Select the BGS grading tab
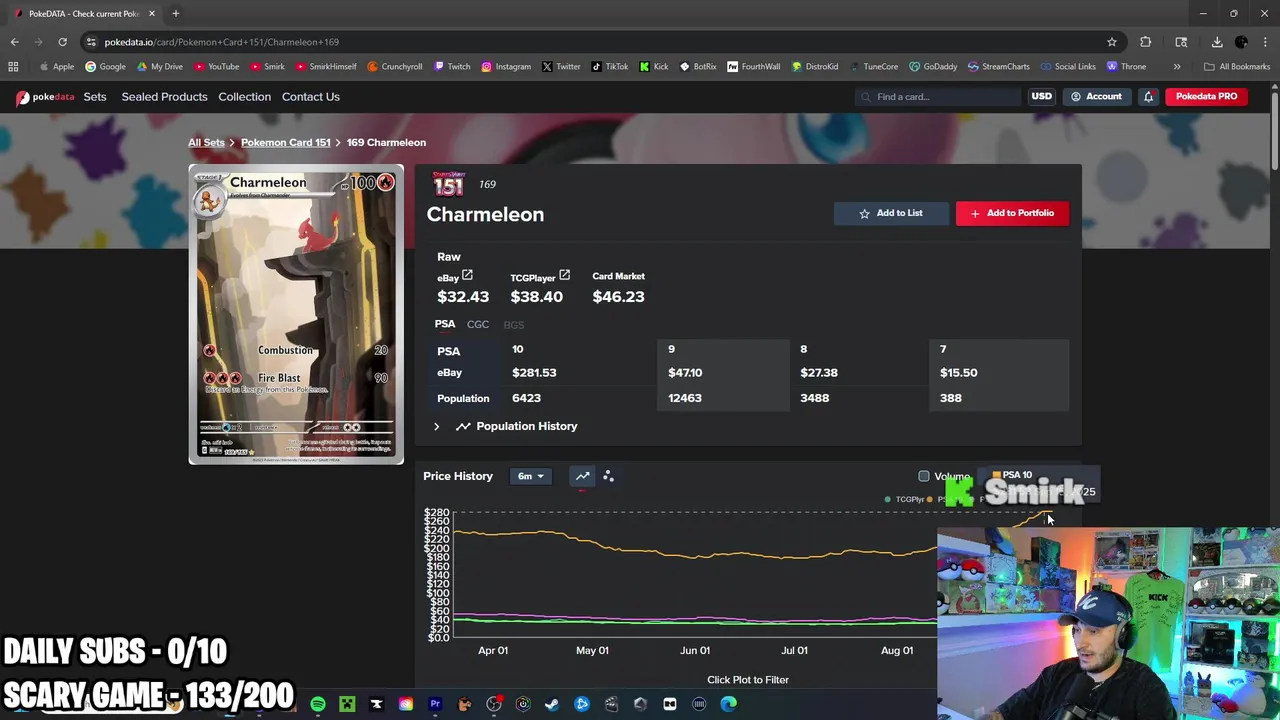Image resolution: width=1280 pixels, height=720 pixels. (513, 324)
